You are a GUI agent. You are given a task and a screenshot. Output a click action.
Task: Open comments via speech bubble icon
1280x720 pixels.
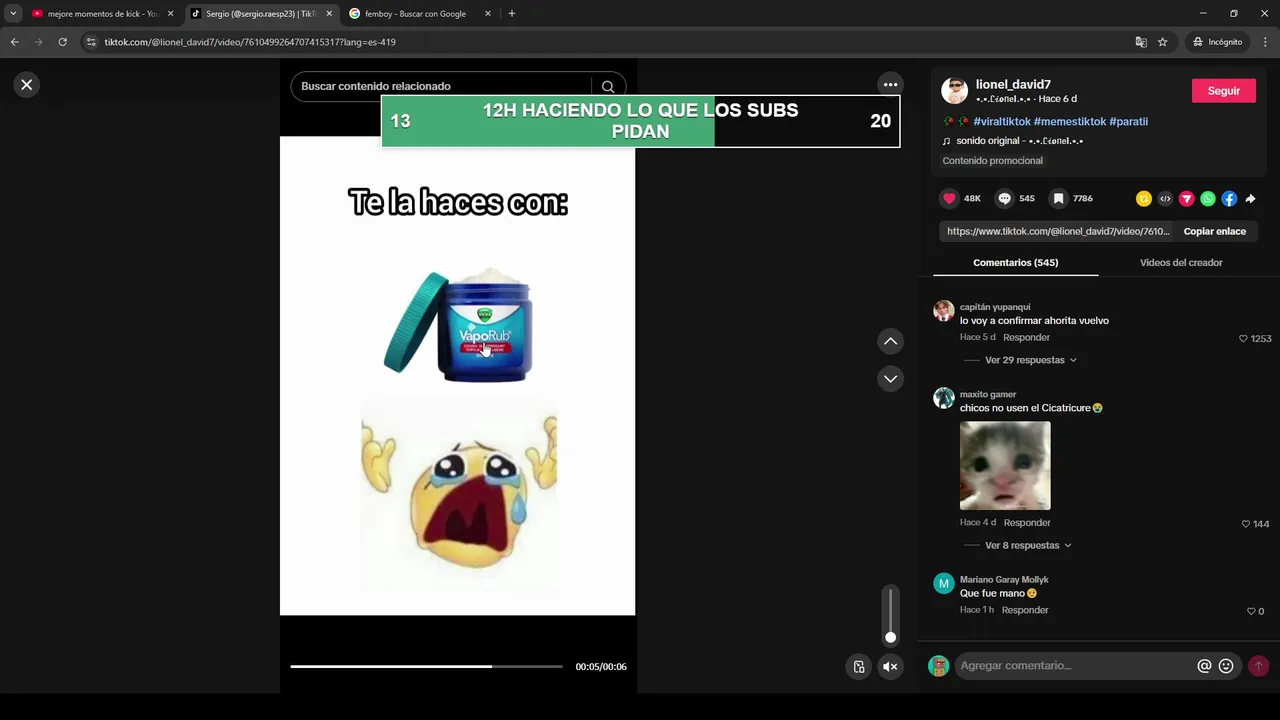click(1004, 199)
